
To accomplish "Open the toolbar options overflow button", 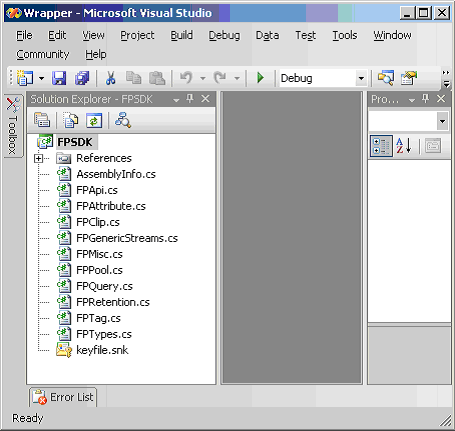I will coord(446,79).
